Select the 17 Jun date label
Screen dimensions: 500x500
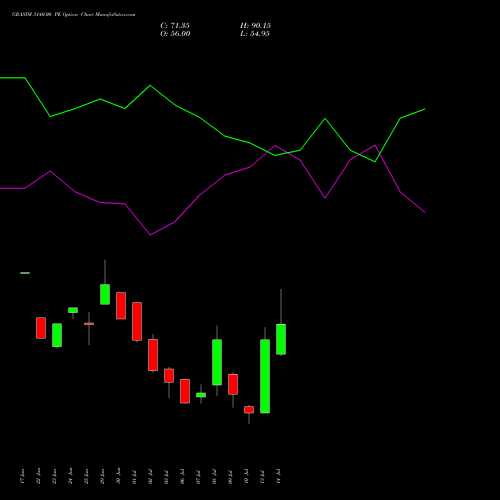(22, 476)
